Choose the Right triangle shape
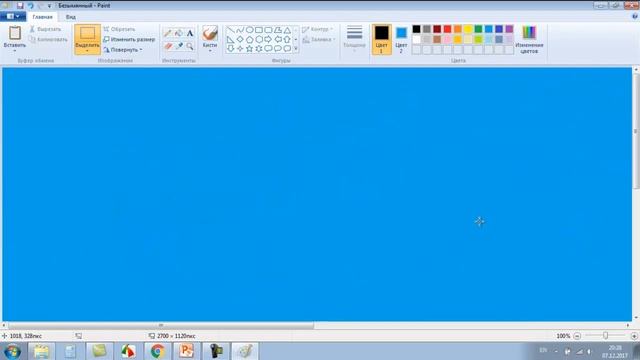 click(x=231, y=40)
